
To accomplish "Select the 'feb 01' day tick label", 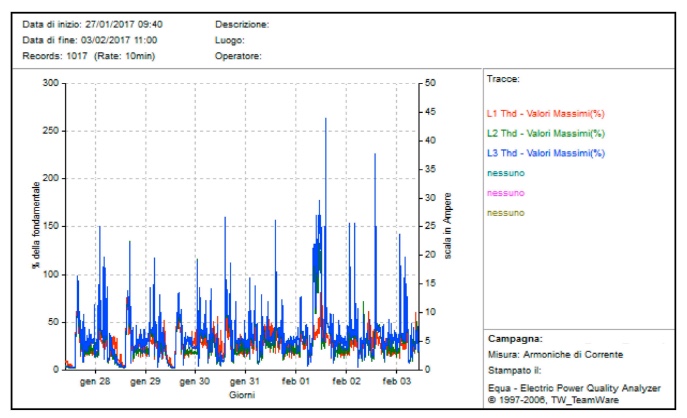I will coord(297,382).
